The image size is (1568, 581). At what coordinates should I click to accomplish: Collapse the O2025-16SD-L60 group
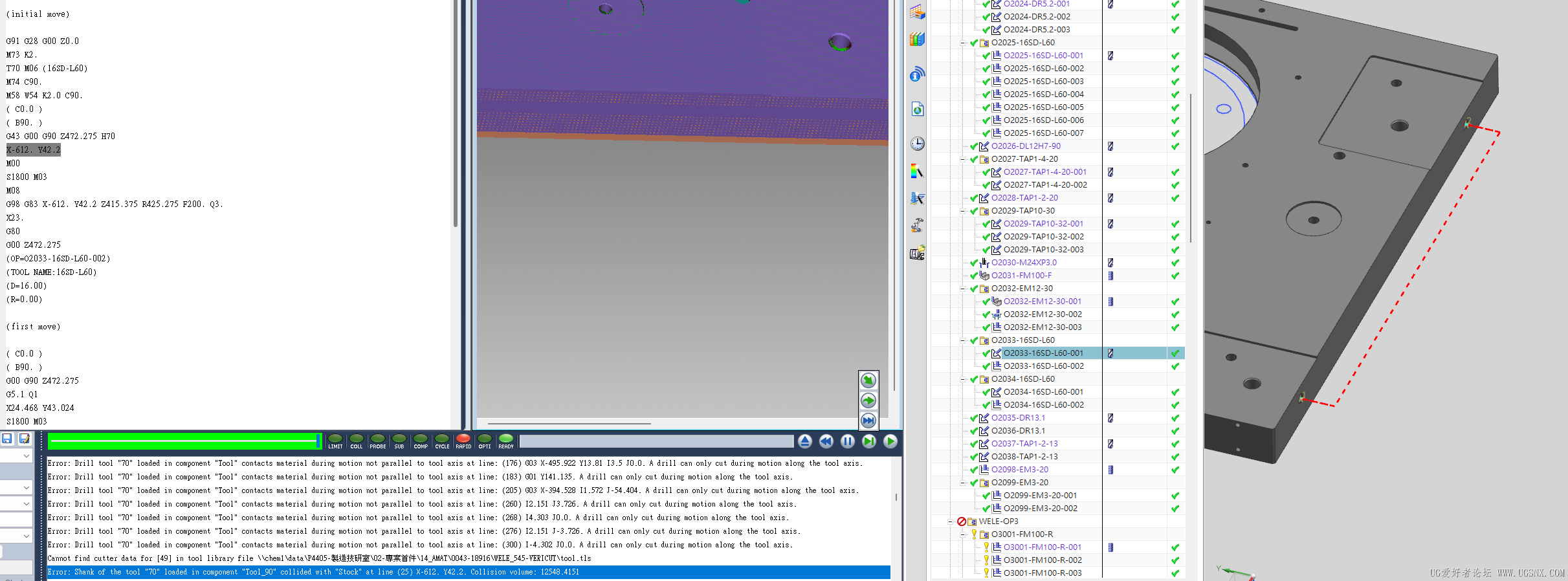(x=962, y=43)
